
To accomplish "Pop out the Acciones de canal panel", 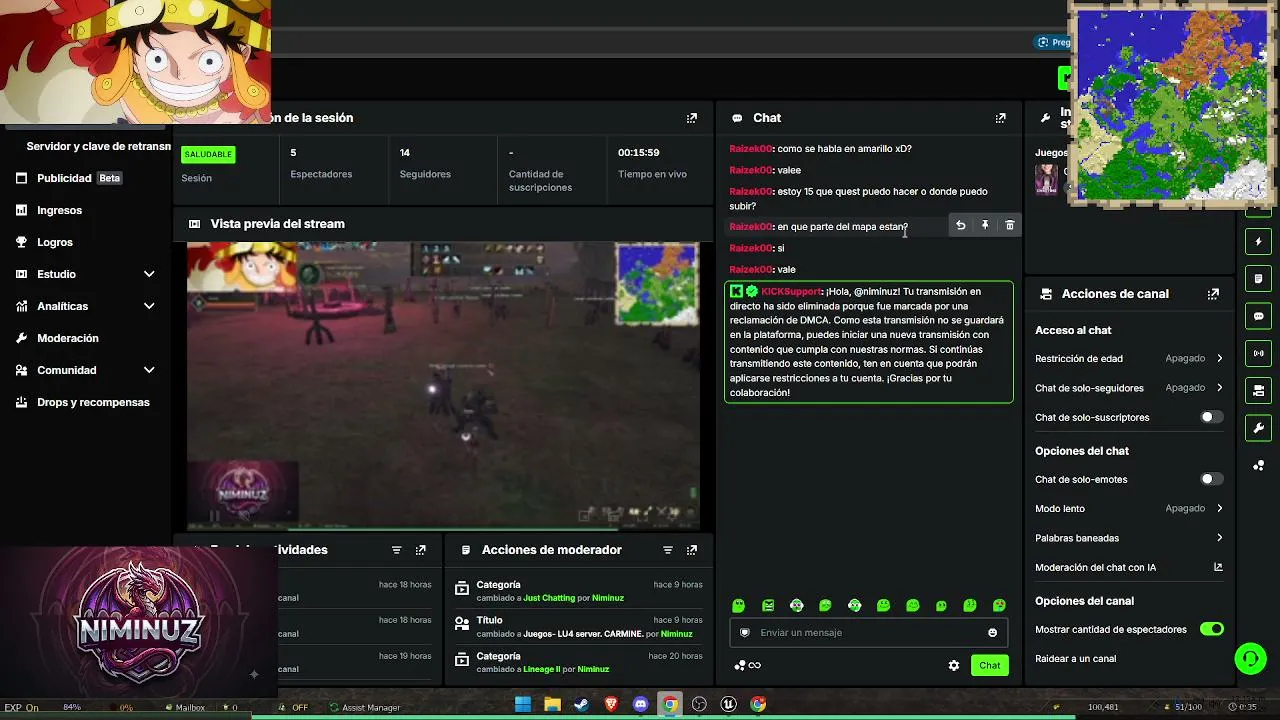I will coord(1213,294).
